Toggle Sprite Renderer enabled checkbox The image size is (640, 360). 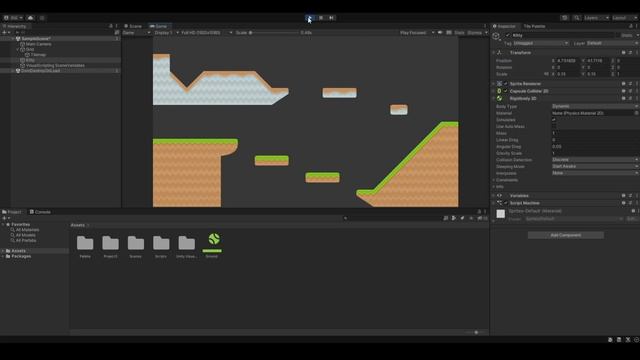(x=506, y=84)
